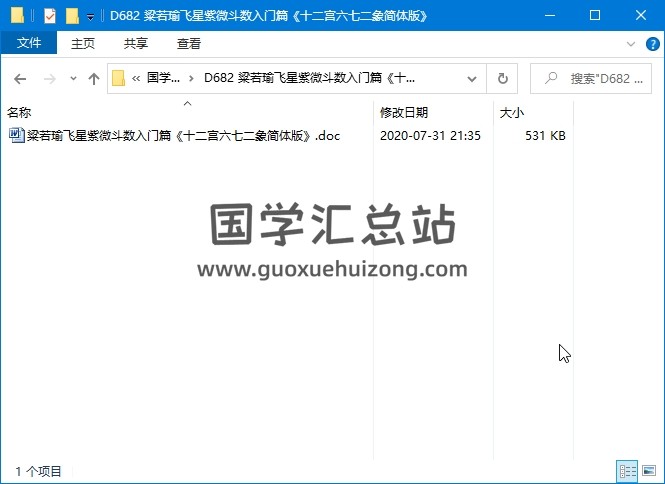Click the Properties icon in the title bar
This screenshot has height=484, width=665.
(50, 16)
